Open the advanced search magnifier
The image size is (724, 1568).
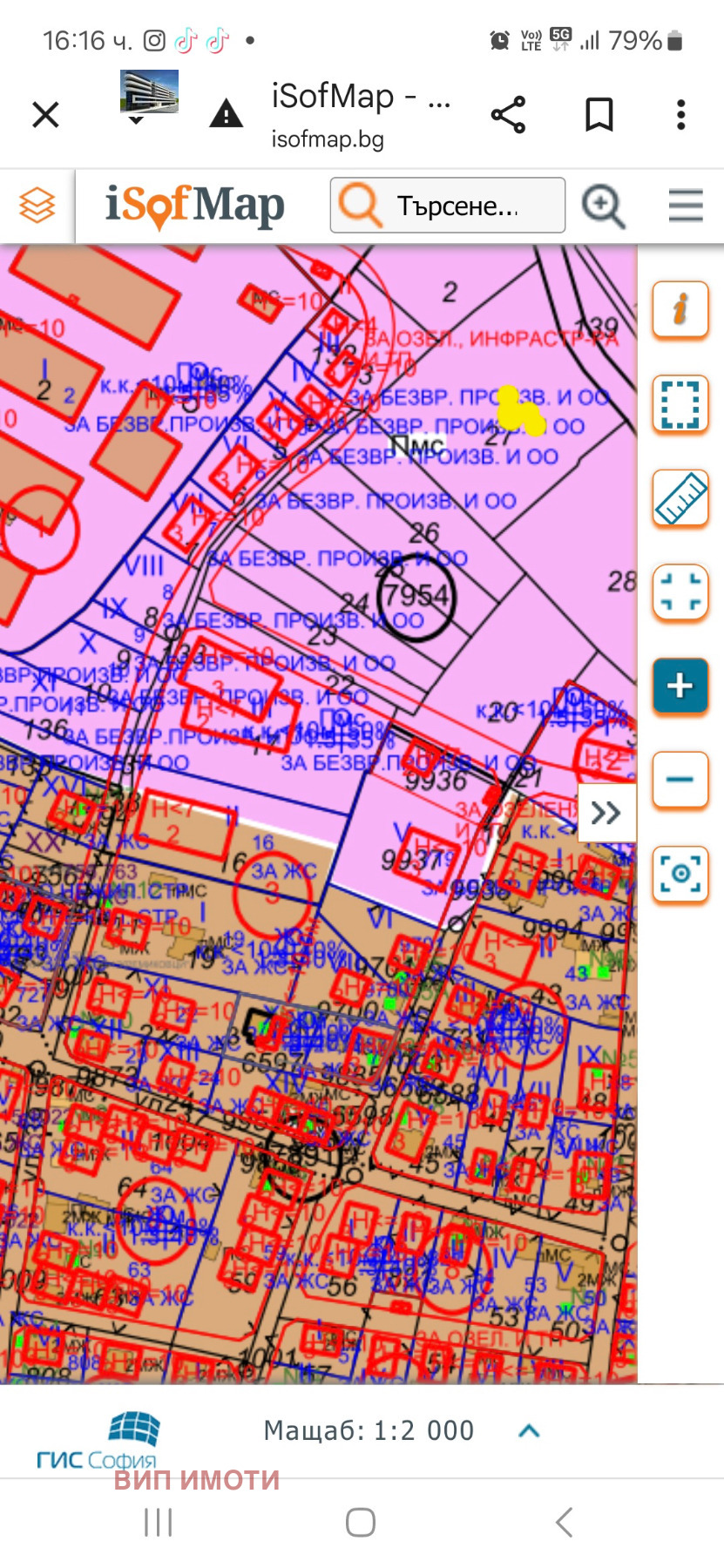pyautogui.click(x=604, y=206)
